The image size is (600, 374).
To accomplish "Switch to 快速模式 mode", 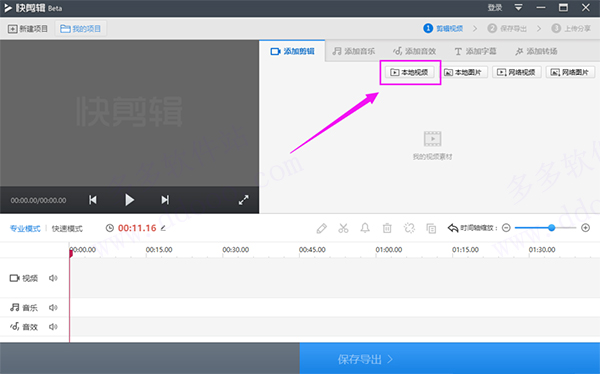I will 67,229.
